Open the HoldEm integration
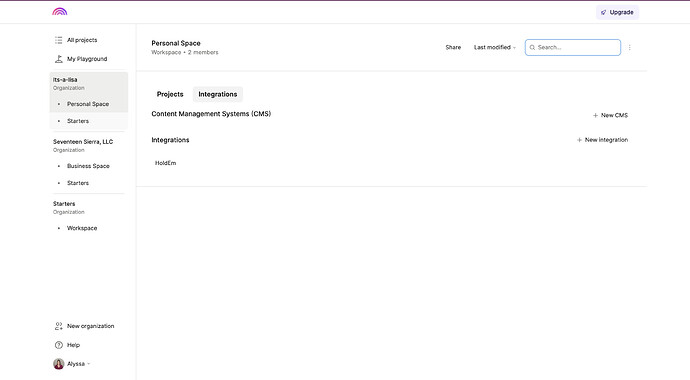Image resolution: width=690 pixels, height=380 pixels. [x=165, y=163]
